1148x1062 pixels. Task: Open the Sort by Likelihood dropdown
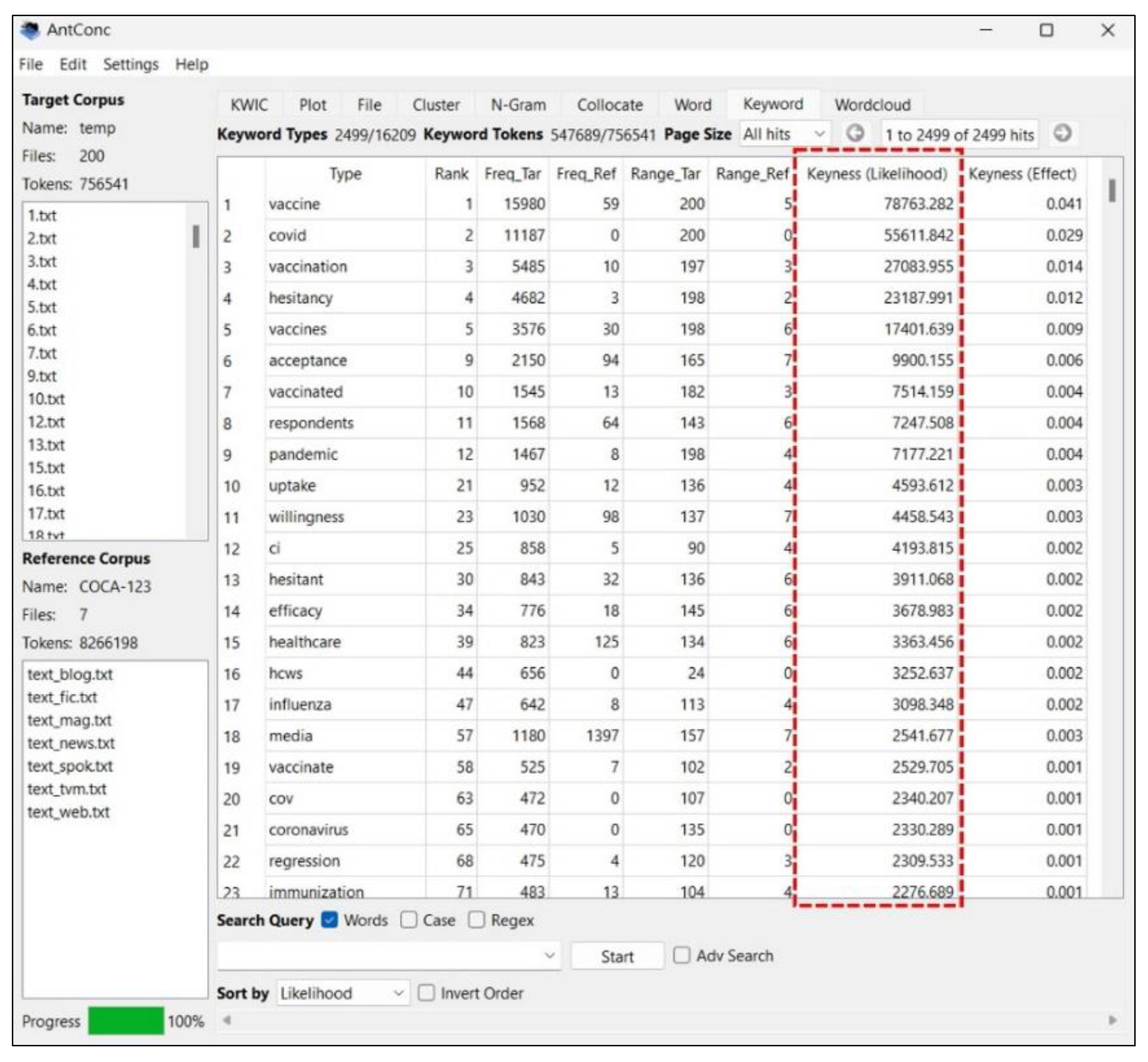(343, 993)
